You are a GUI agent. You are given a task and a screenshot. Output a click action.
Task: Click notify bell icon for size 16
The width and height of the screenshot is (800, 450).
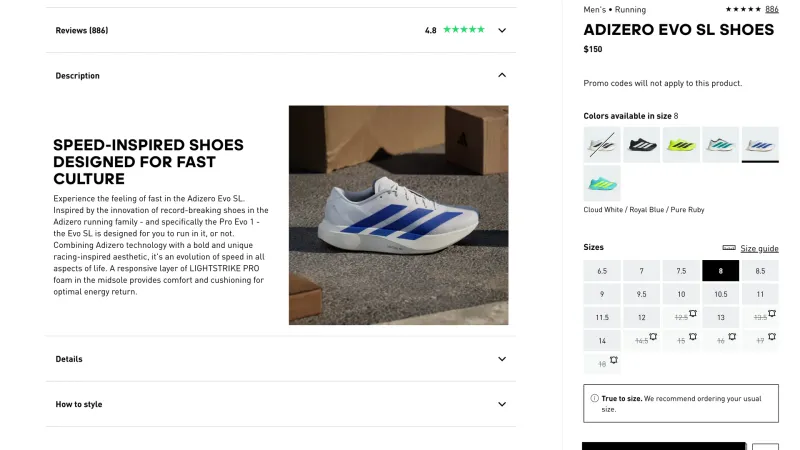coord(732,337)
